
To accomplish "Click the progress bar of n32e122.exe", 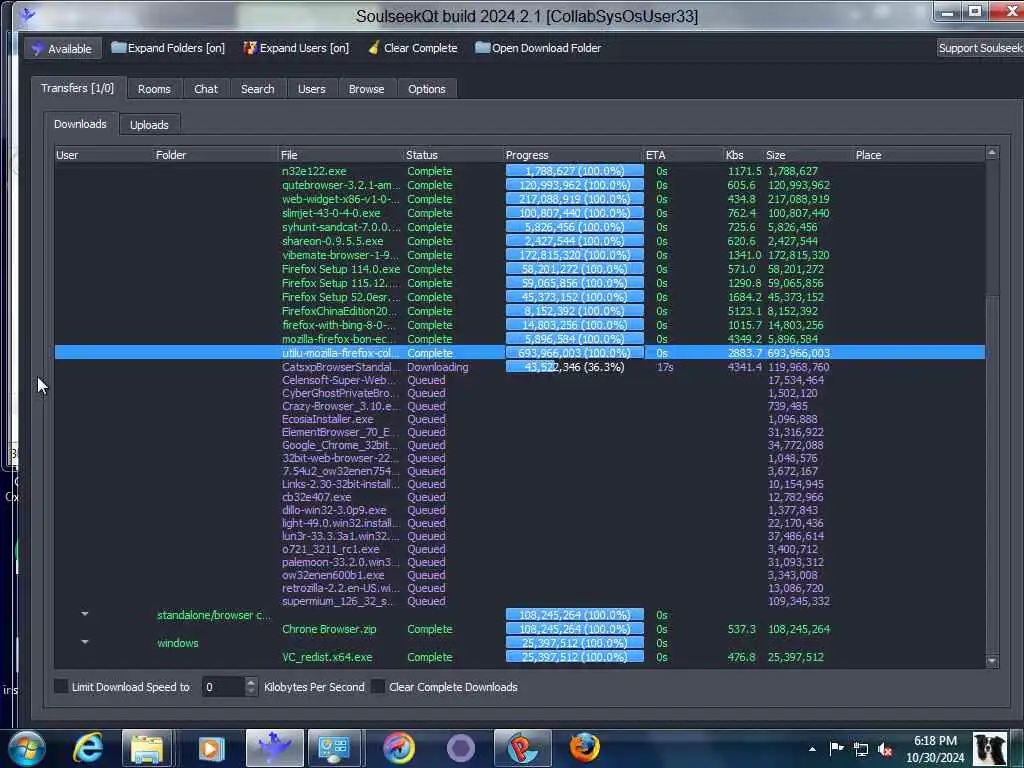I will [x=574, y=171].
